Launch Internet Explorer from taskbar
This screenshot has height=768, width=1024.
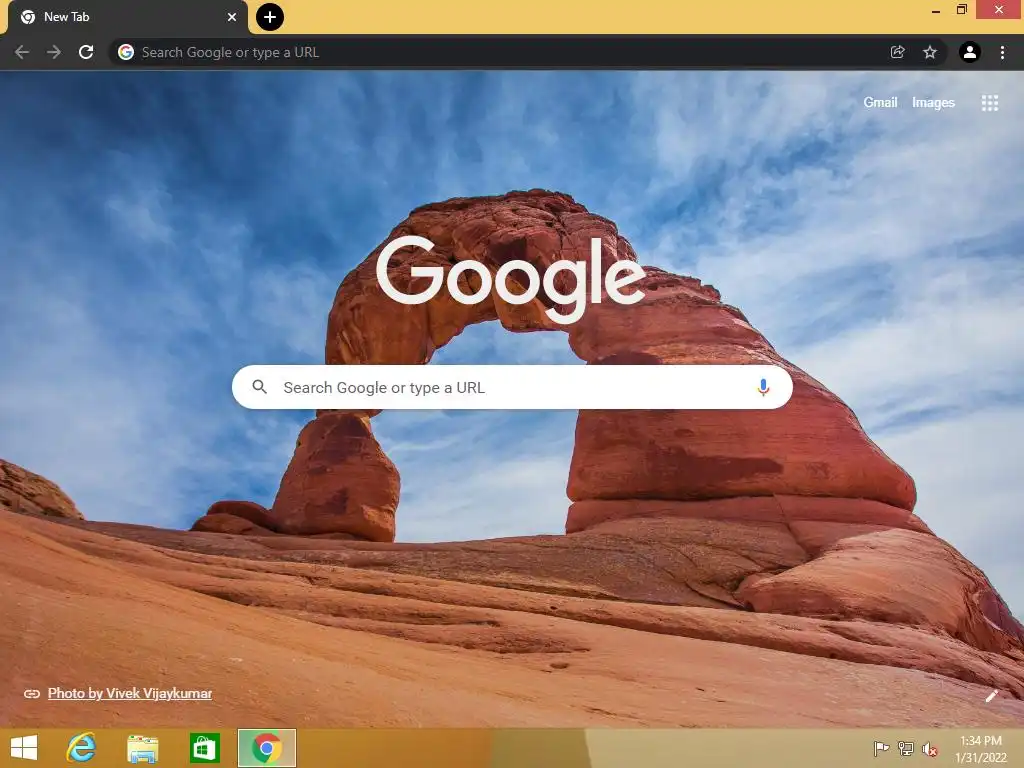click(81, 748)
